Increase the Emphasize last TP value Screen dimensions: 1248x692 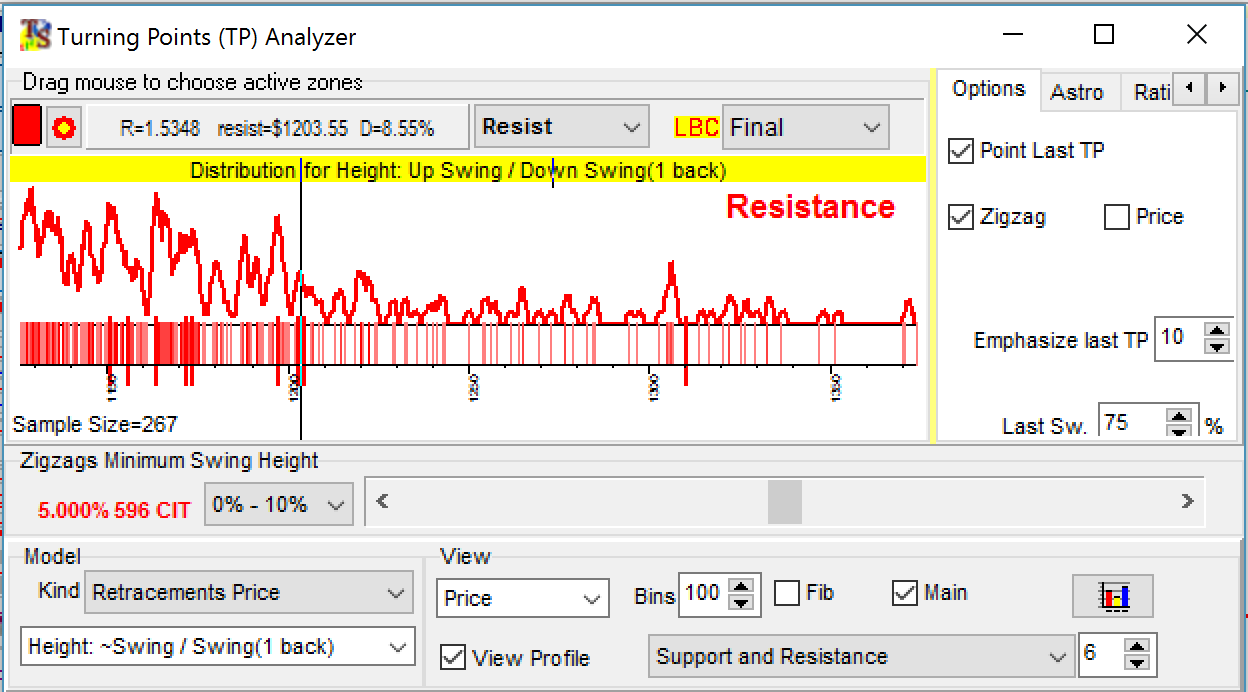(1216, 331)
